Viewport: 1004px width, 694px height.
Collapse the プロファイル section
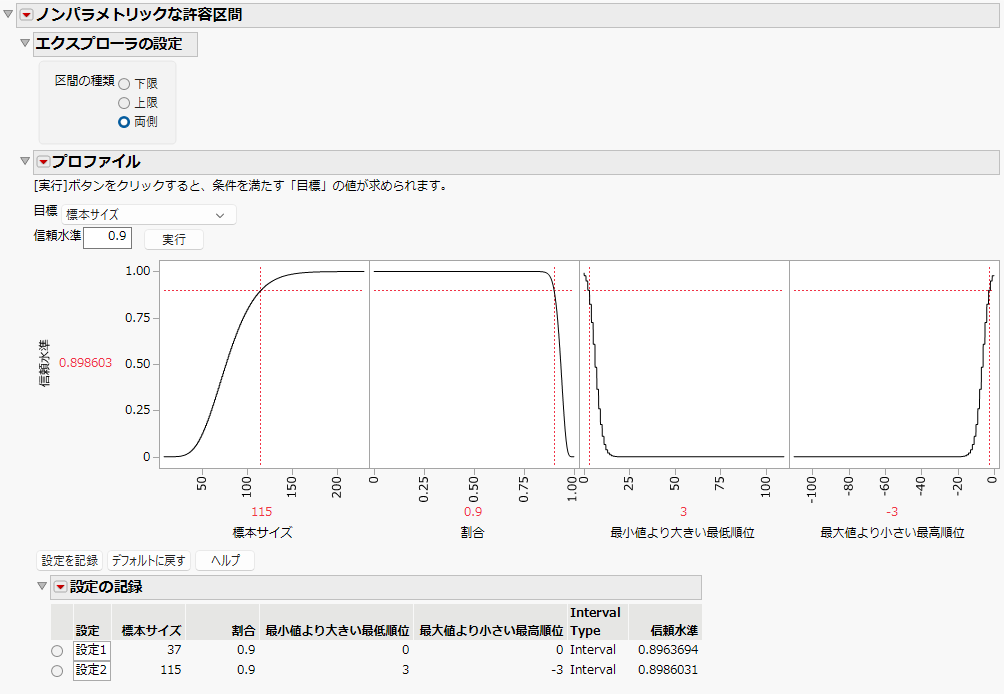[25, 161]
